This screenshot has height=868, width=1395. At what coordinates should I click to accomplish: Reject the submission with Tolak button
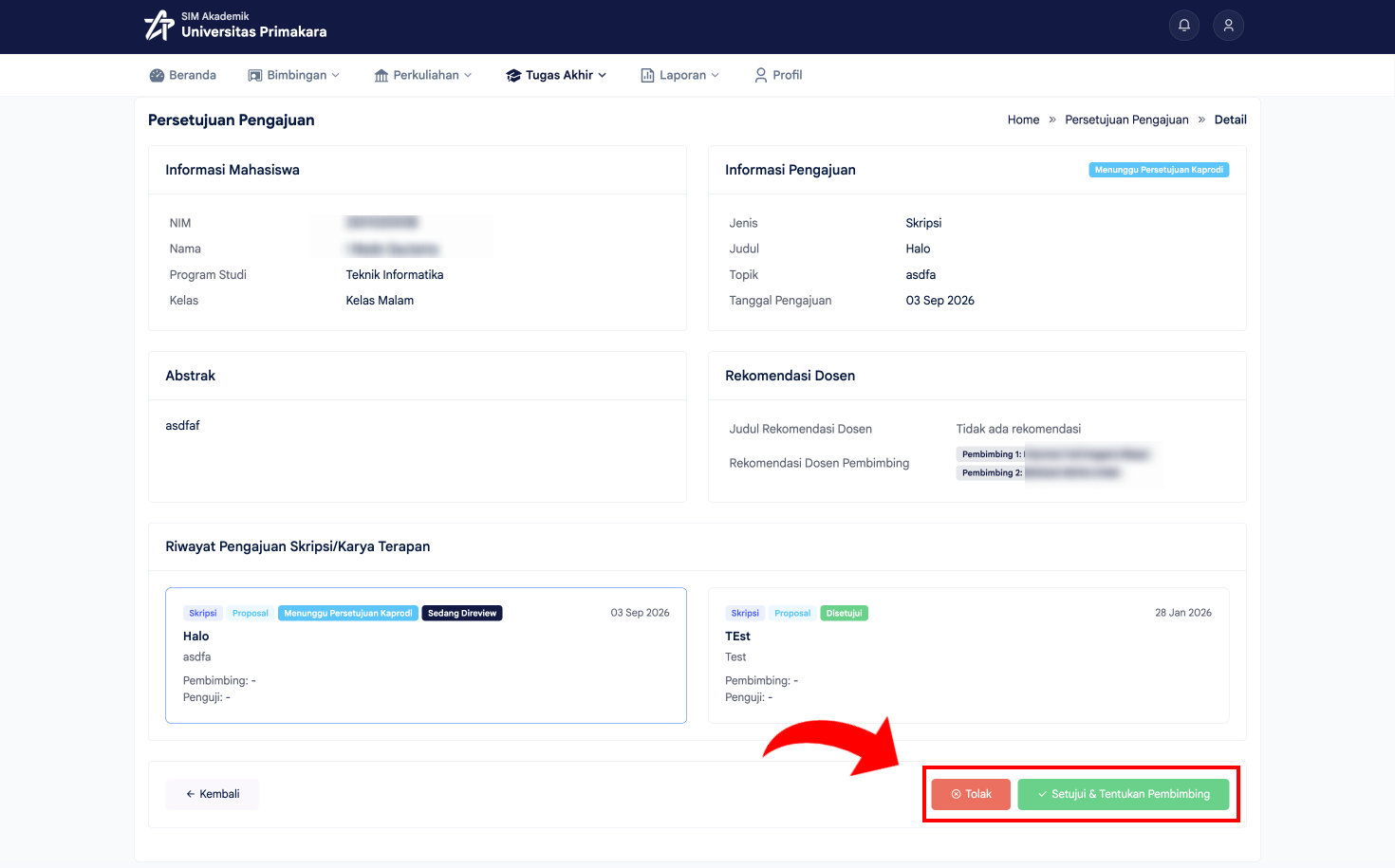click(971, 794)
